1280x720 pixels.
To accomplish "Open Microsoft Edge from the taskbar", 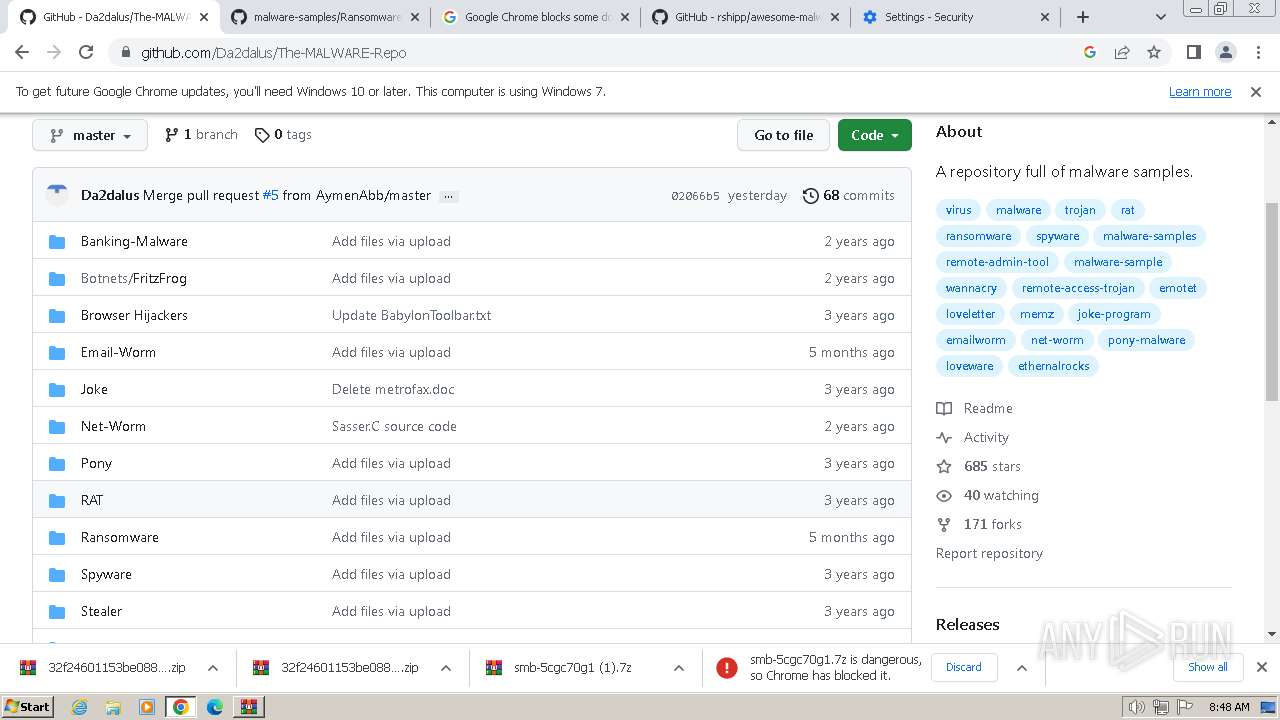I will [x=214, y=707].
